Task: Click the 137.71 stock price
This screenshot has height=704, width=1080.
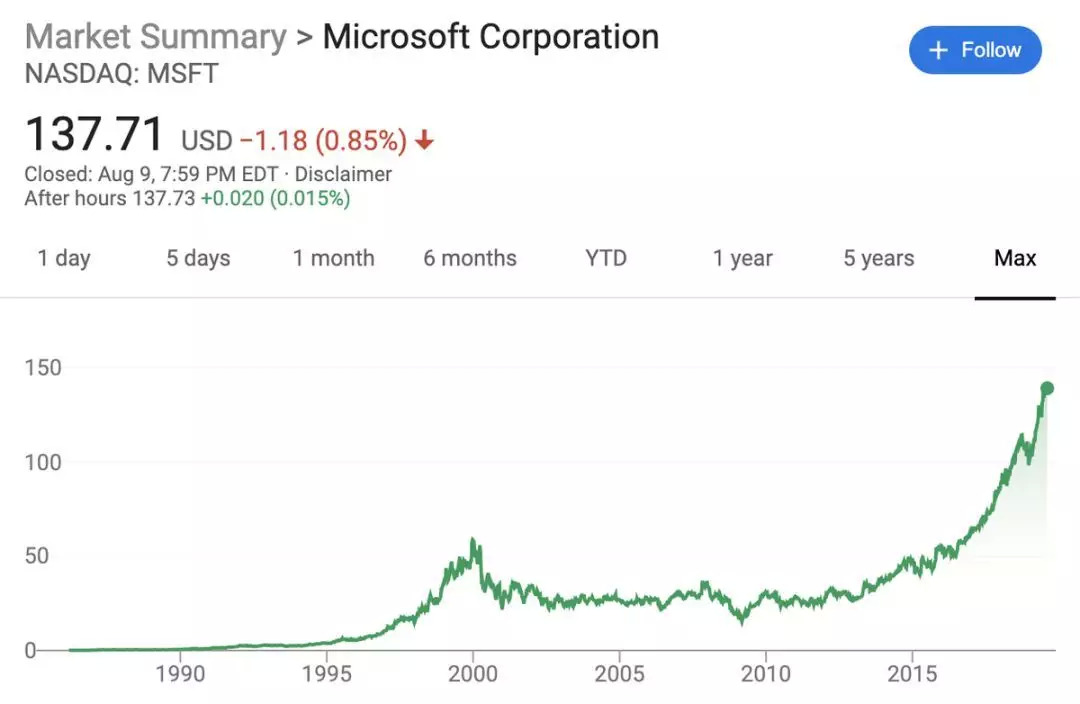Action: 94,135
